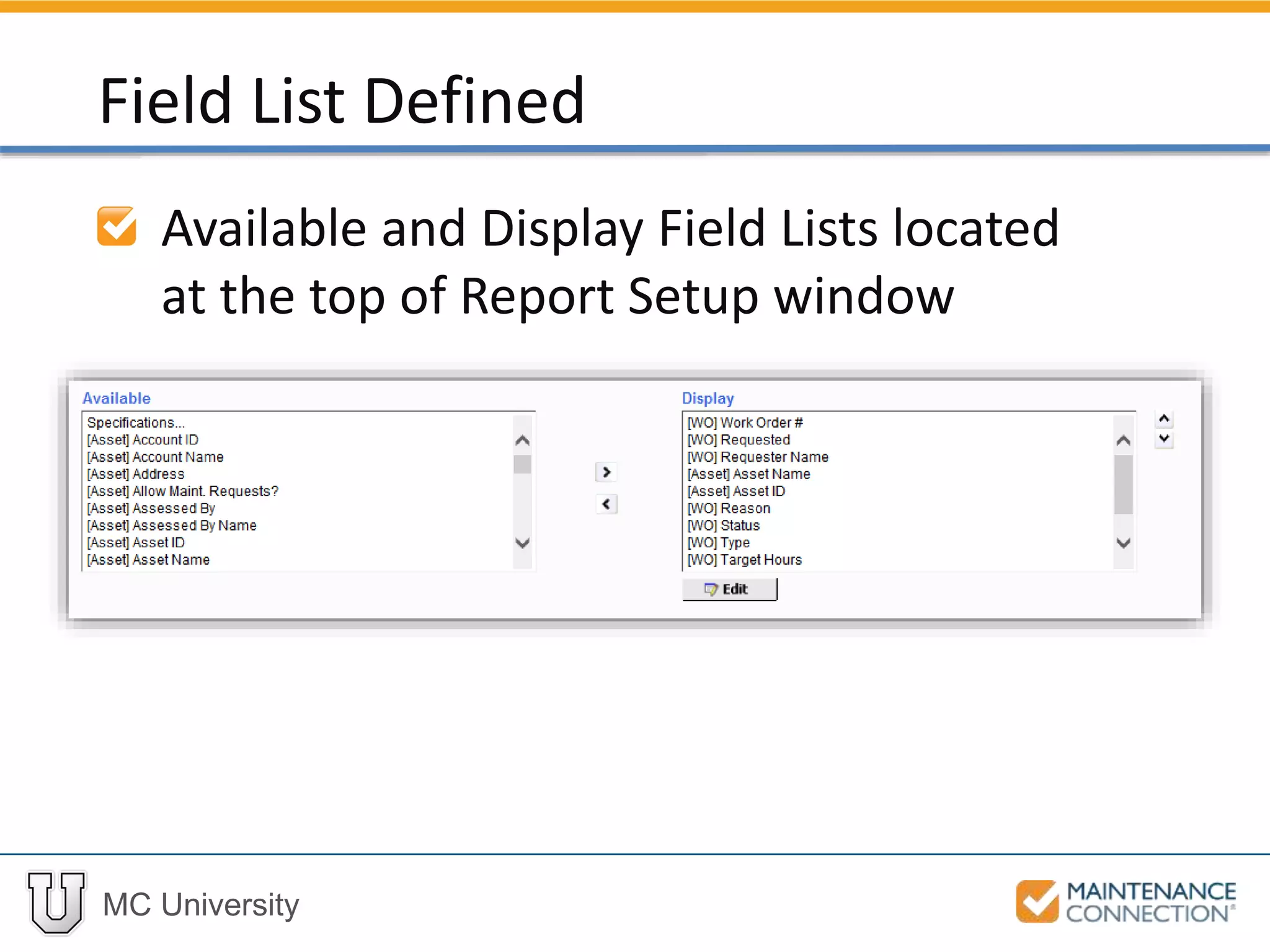Select '[Asset] Account Name' in Available list

tap(155, 457)
